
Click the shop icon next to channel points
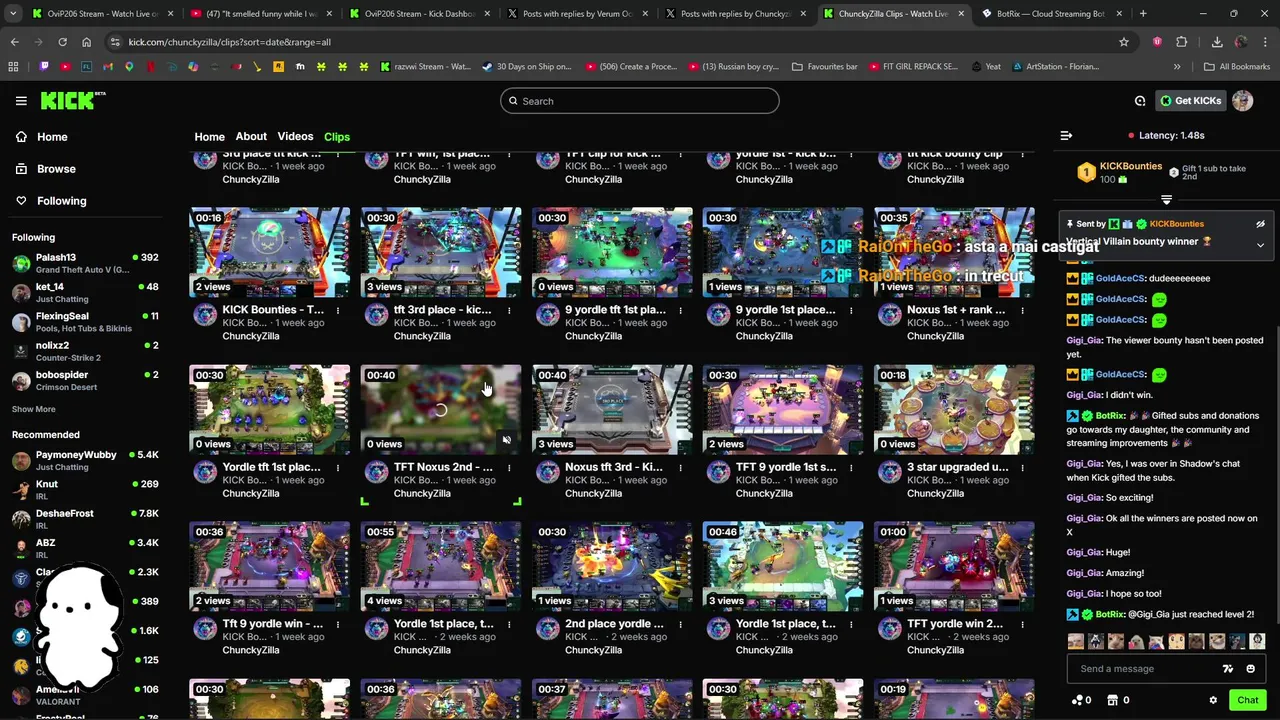pos(1119,700)
